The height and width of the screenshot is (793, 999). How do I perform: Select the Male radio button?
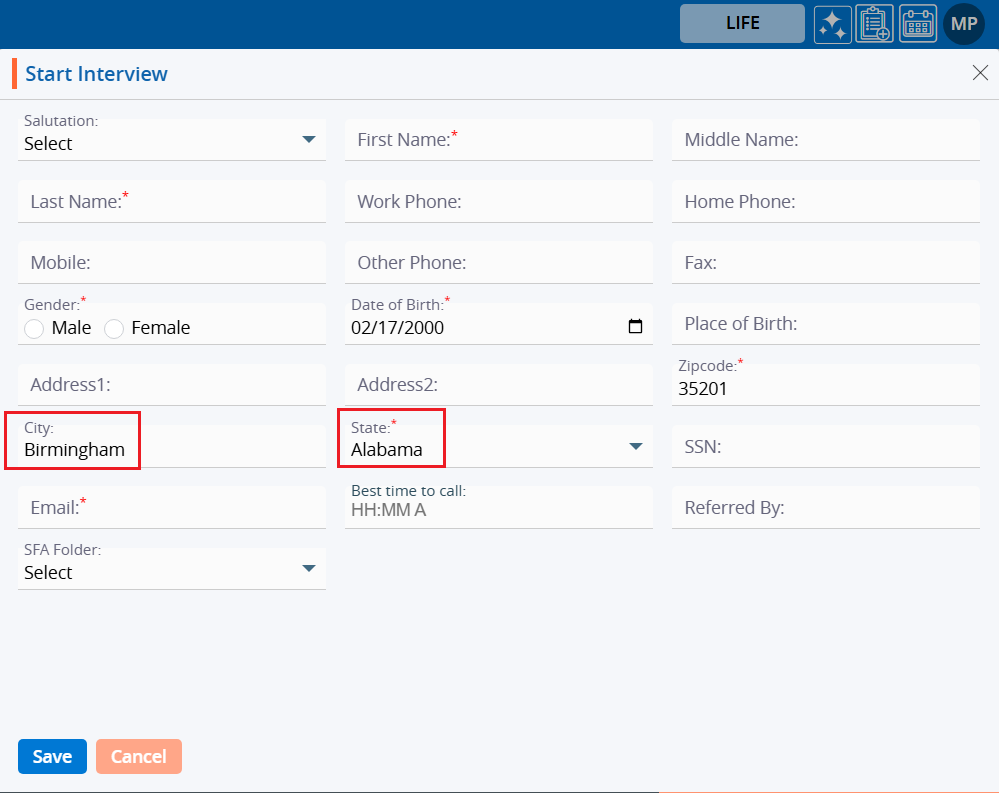(34, 328)
